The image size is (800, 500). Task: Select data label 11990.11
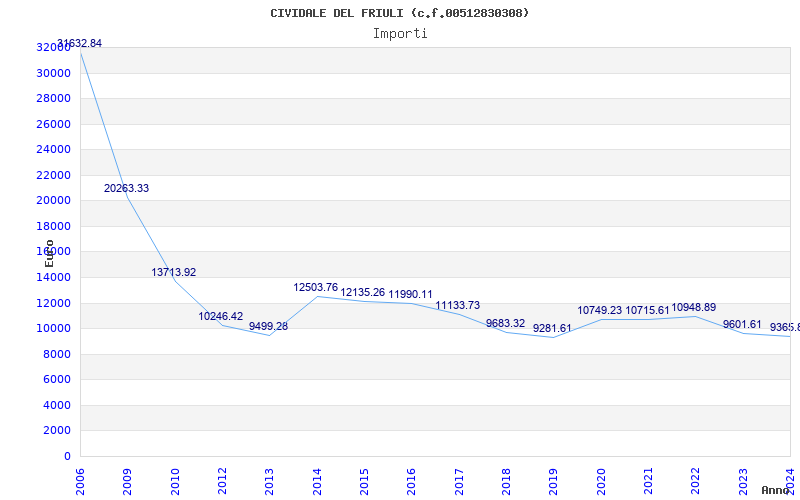tap(410, 294)
